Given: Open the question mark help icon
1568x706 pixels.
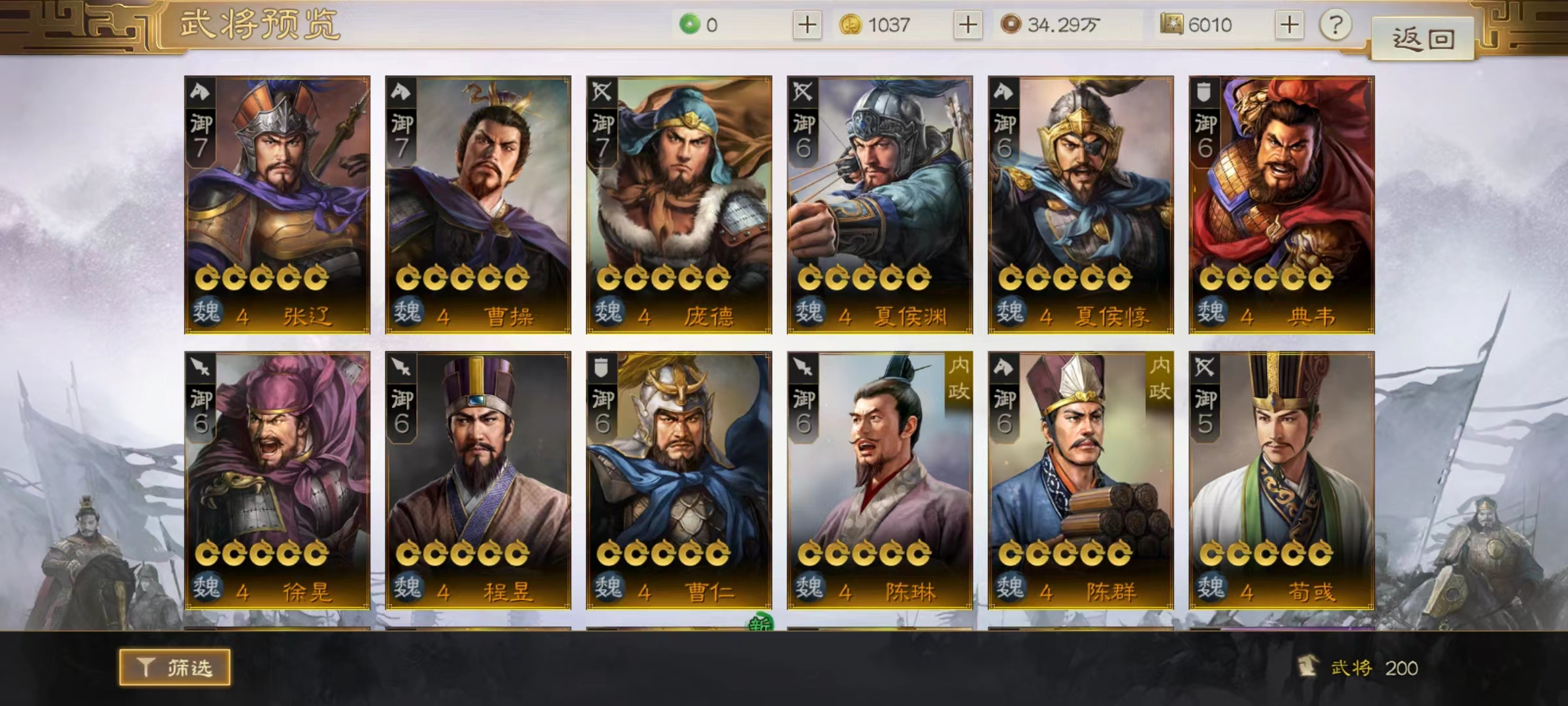Looking at the screenshot, I should coord(1335,25).
